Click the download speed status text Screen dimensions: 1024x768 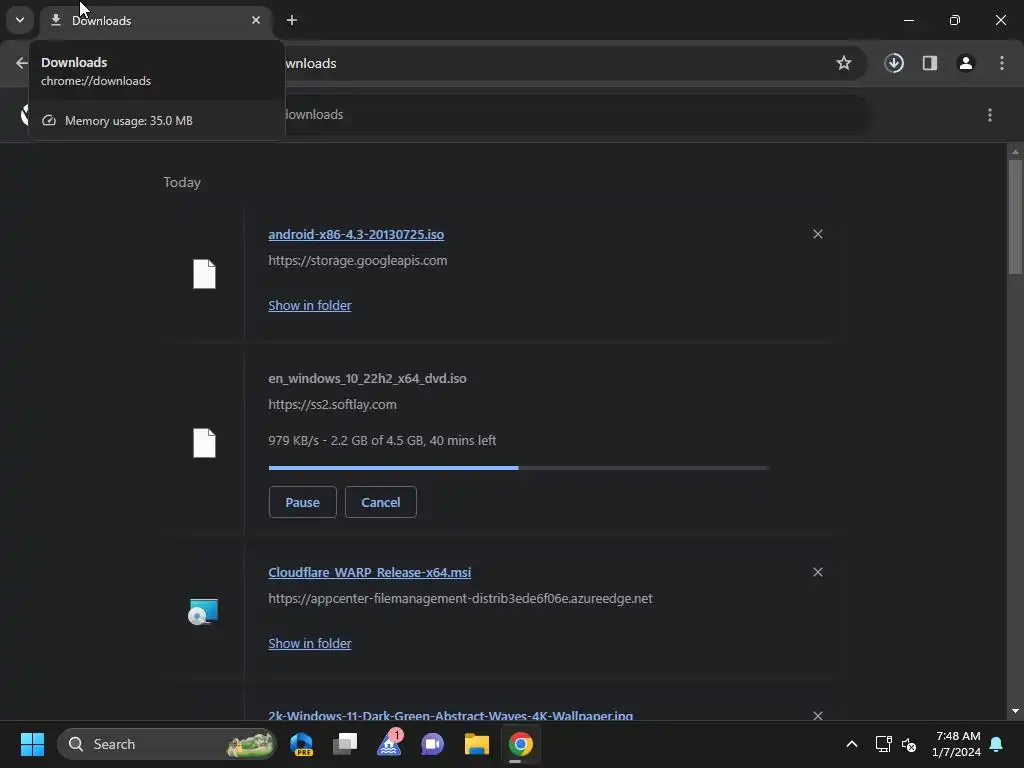click(382, 441)
